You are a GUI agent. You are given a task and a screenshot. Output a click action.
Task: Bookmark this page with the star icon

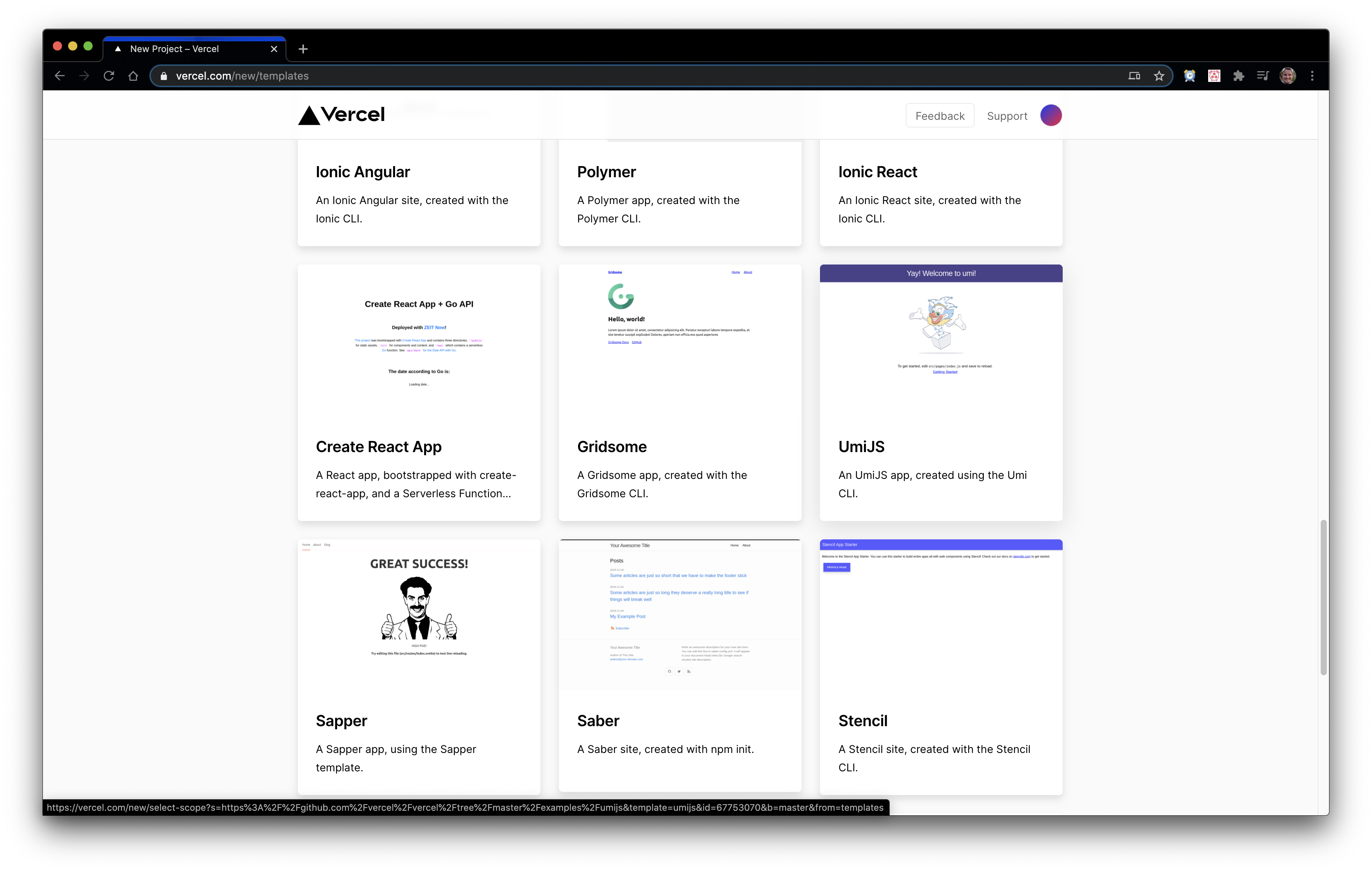coord(1159,76)
